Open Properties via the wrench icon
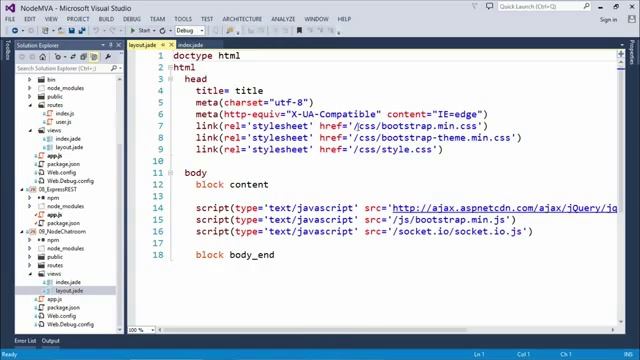Screen dimensions: 640x360 point(108,57)
